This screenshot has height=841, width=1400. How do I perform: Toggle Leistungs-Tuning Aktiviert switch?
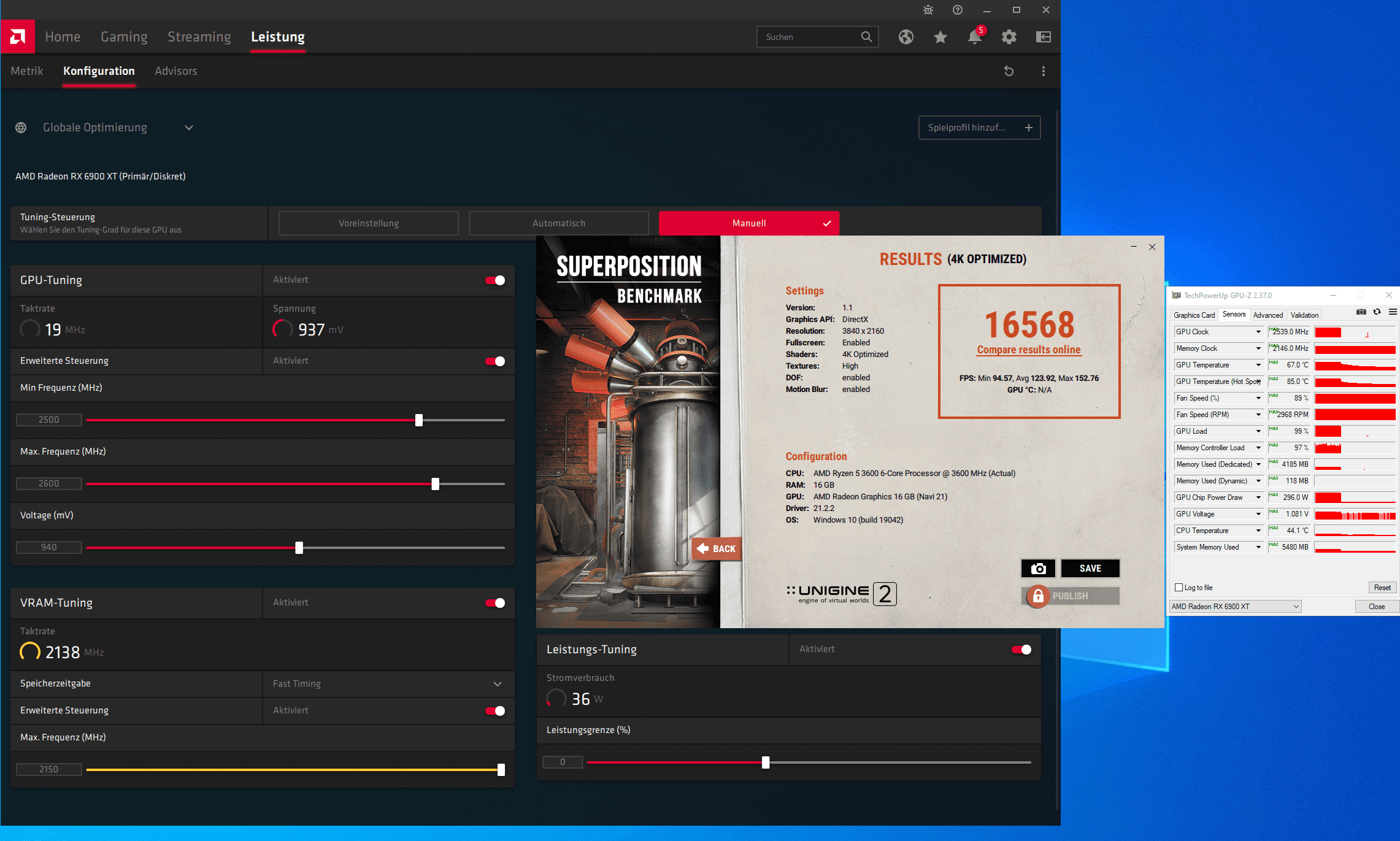click(x=1021, y=650)
